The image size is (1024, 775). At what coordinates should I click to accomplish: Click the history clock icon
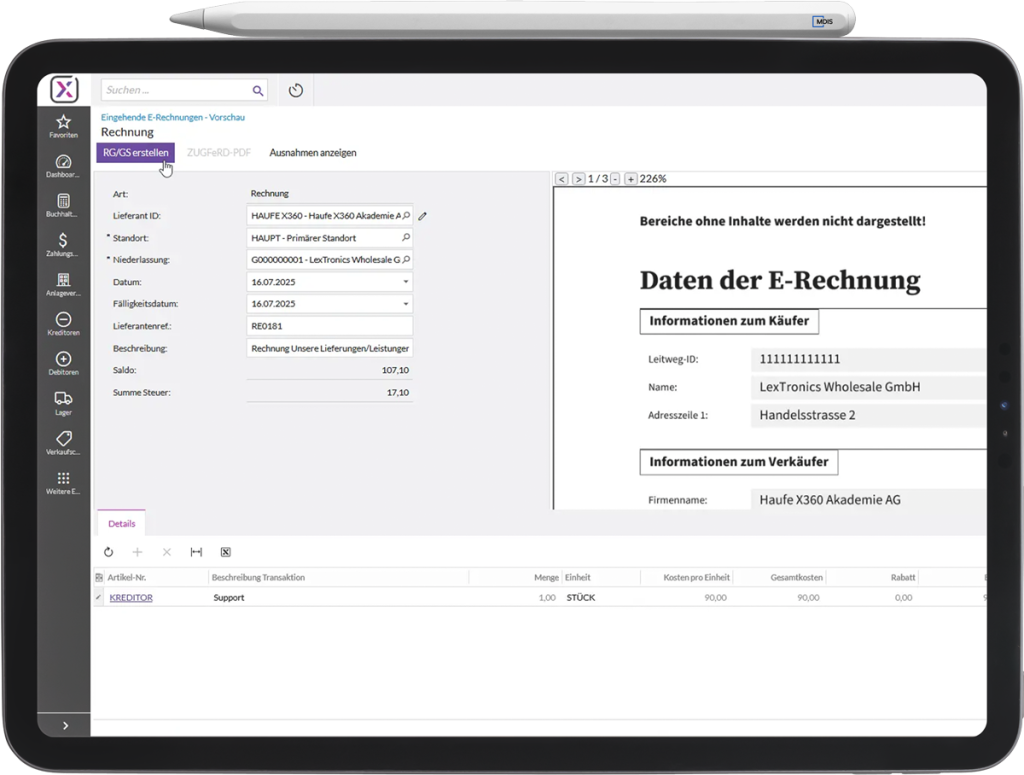pos(295,91)
